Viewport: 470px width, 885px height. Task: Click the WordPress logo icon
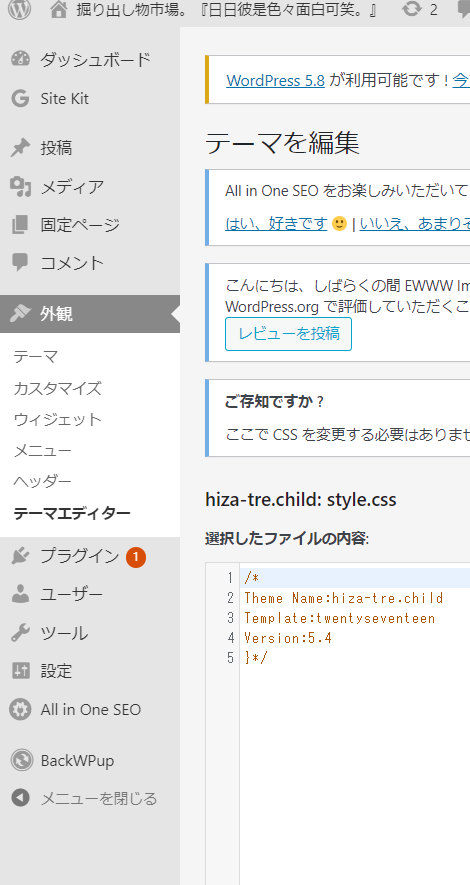coord(19,10)
